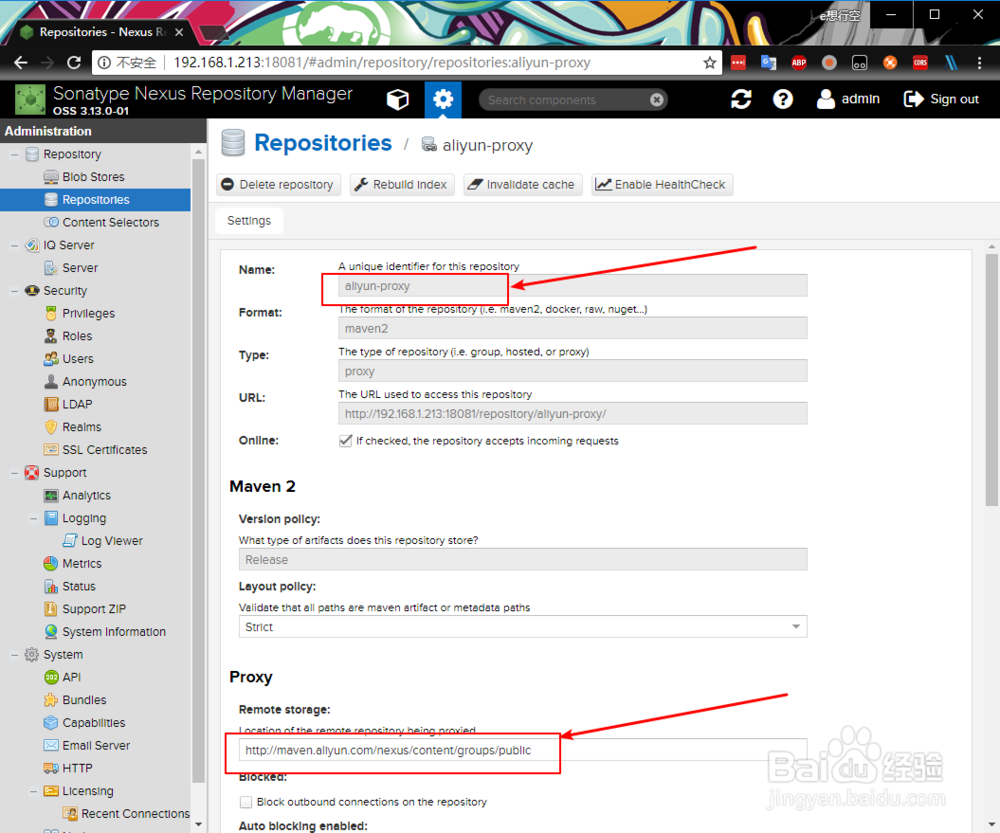This screenshot has width=1000, height=833.
Task: Open the ABP extension icon
Action: [x=798, y=63]
